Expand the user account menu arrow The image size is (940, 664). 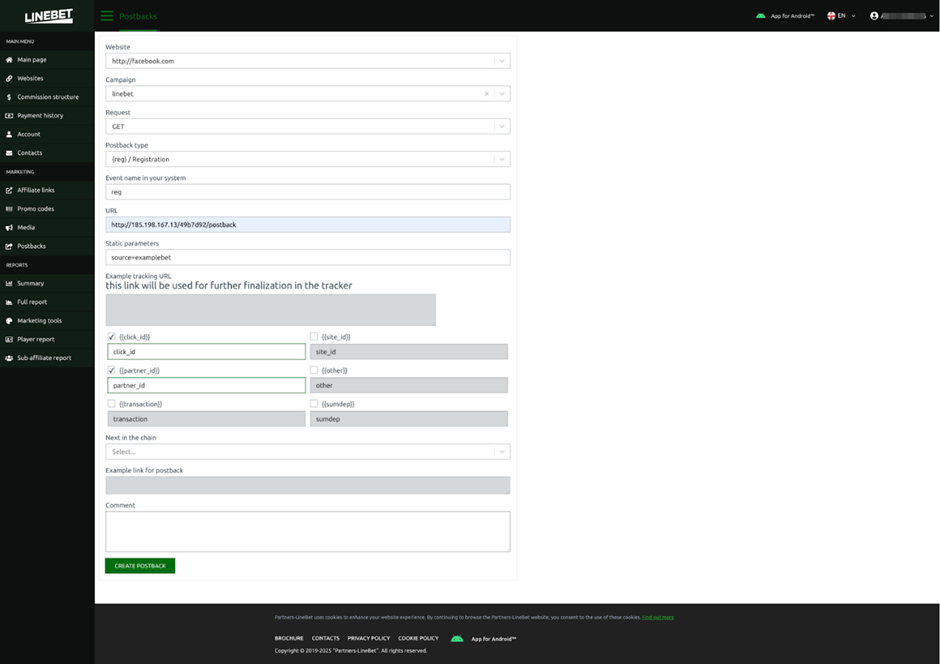tap(932, 16)
